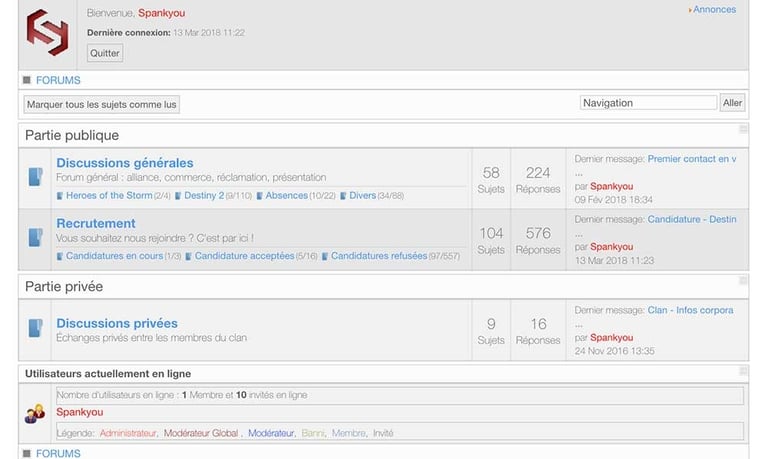The width and height of the screenshot is (768, 459).
Task: Click Marquer tous les sujets comme lus
Action: 102,104
